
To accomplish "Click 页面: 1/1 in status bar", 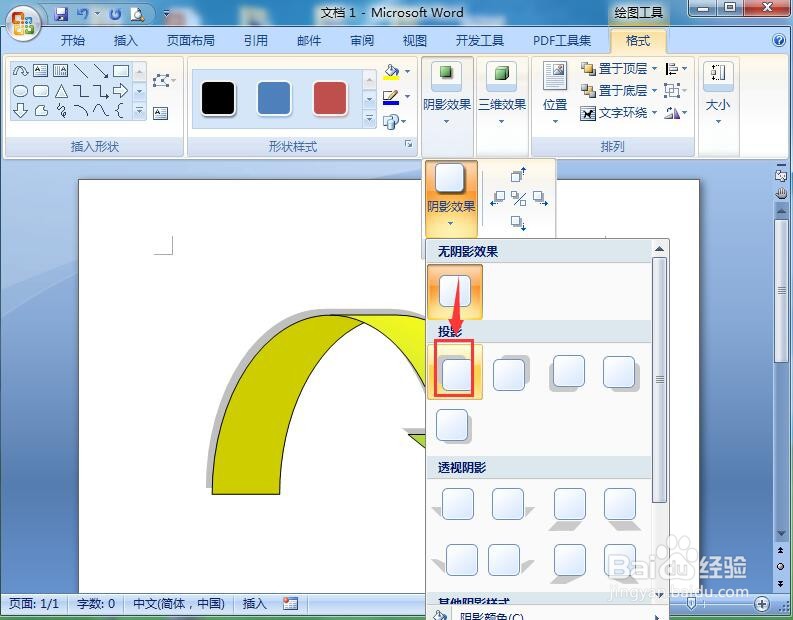I will coord(34,603).
